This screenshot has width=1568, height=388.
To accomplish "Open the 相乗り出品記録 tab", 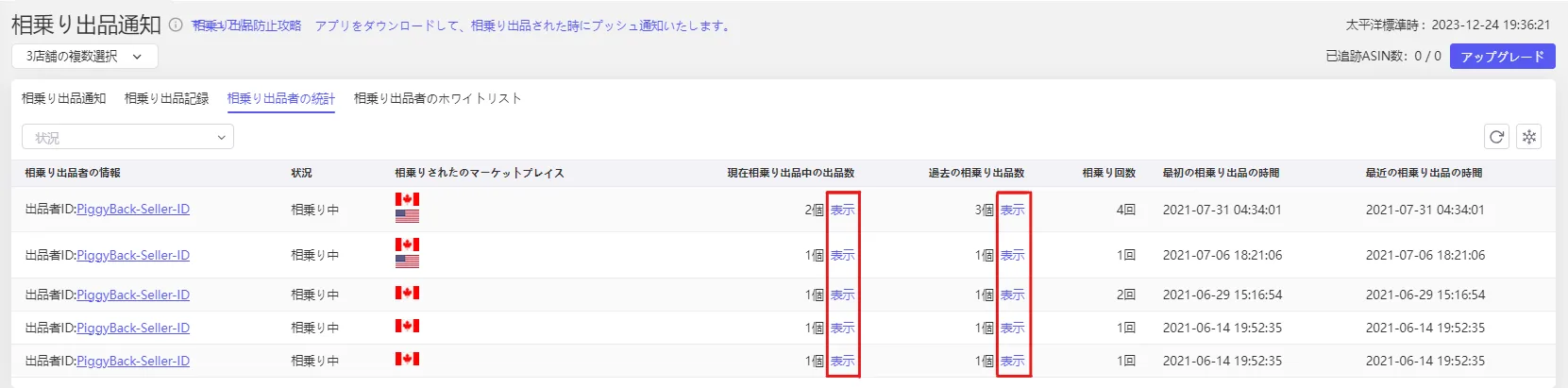I will (166, 98).
